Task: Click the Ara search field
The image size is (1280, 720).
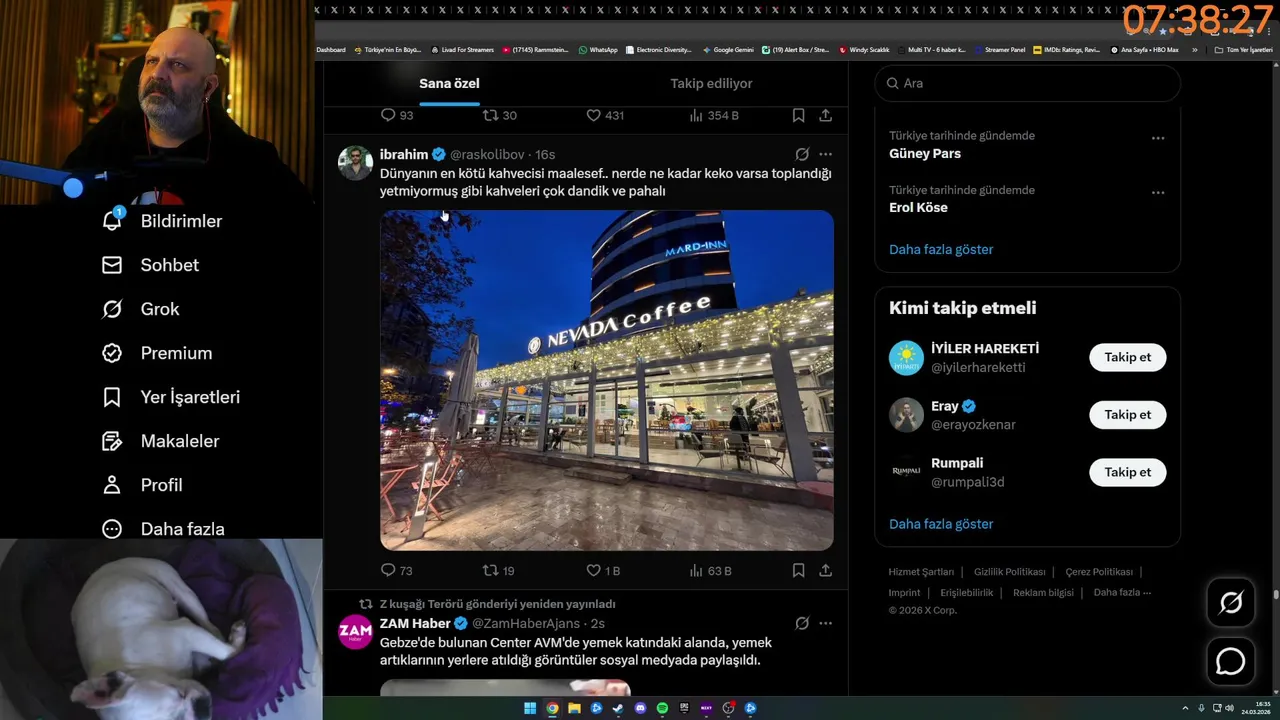Action: point(1028,83)
